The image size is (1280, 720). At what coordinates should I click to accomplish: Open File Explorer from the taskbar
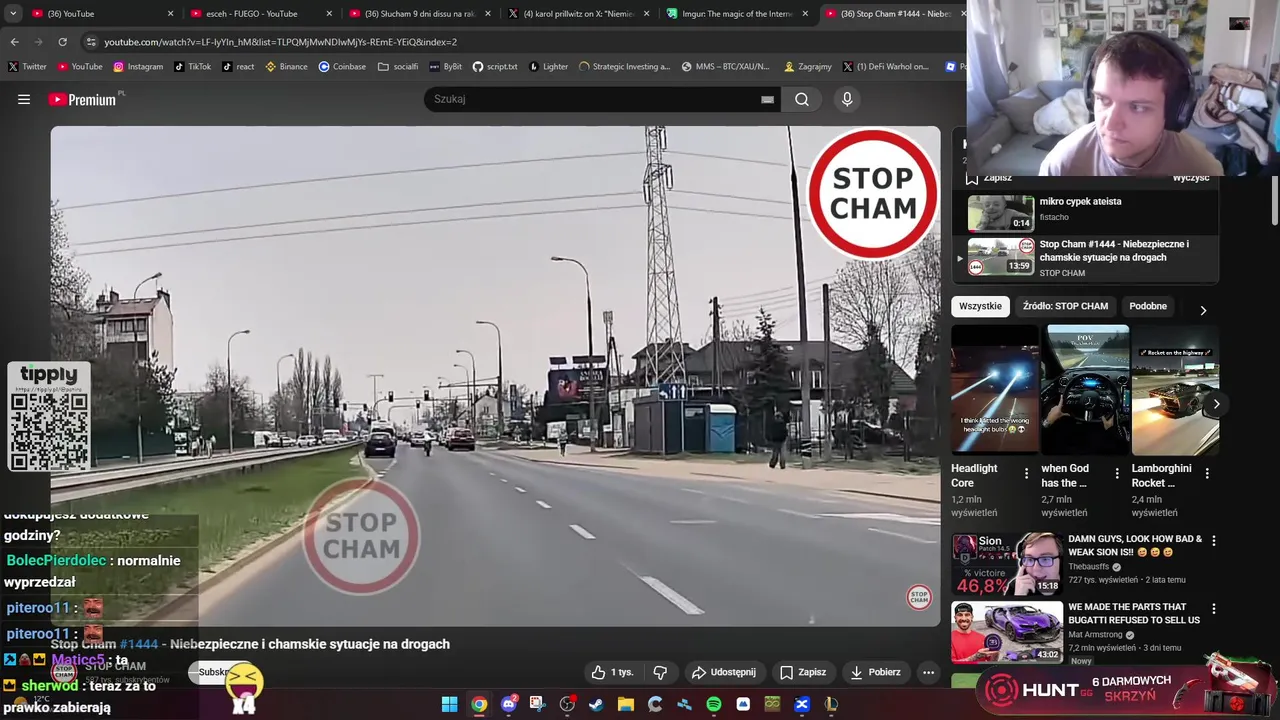pos(626,704)
